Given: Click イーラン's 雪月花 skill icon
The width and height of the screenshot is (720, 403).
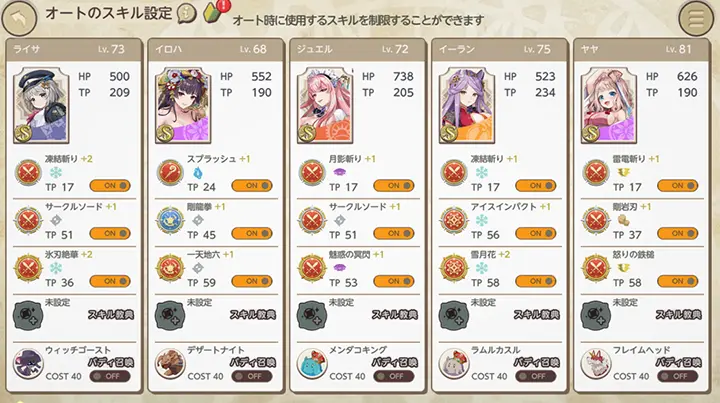Looking at the screenshot, I should click(x=454, y=268).
